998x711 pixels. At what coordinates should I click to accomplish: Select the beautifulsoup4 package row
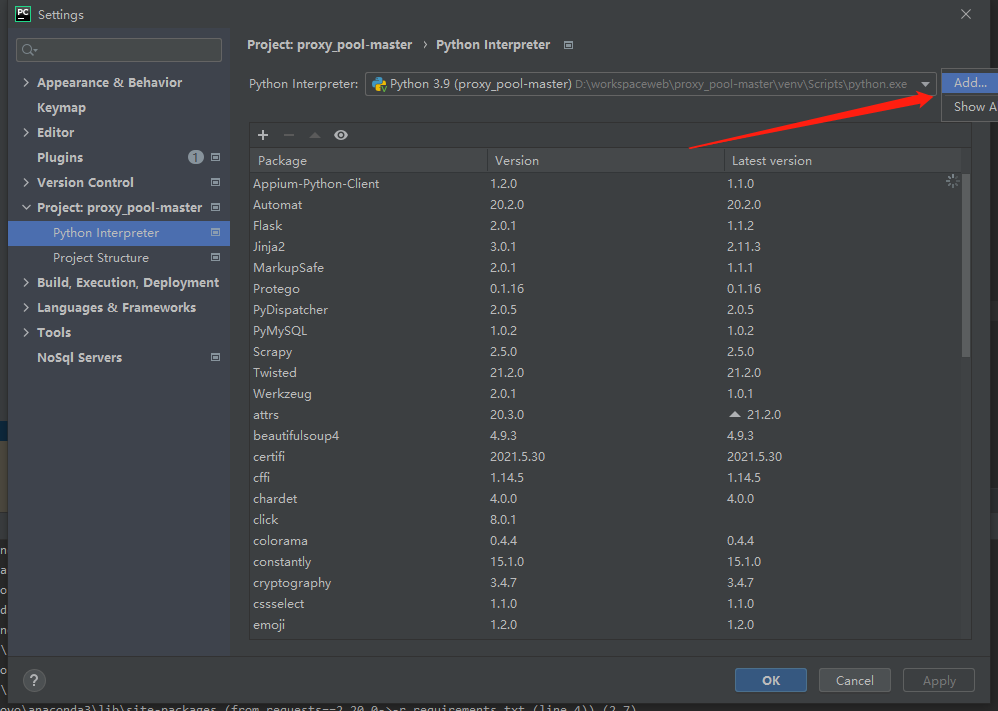[x=605, y=435]
